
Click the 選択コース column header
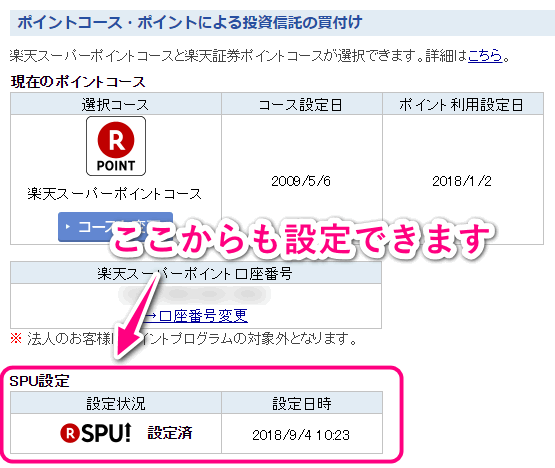116,104
